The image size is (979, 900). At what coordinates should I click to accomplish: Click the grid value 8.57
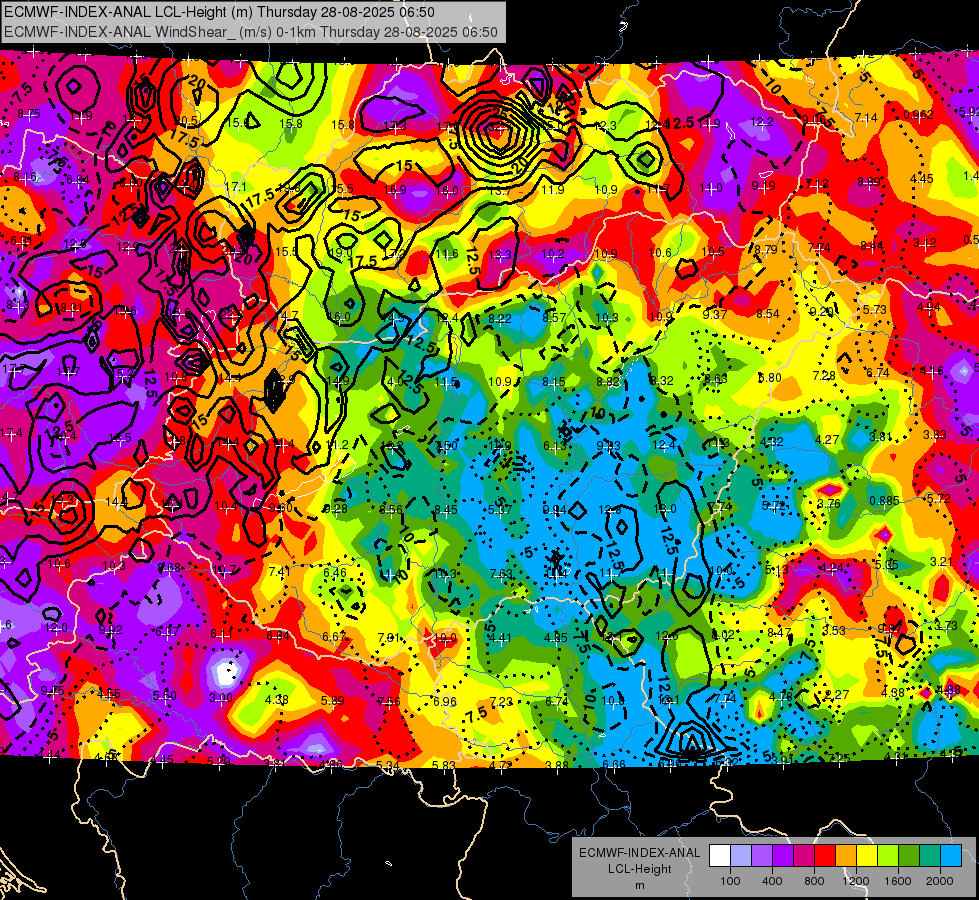(554, 318)
